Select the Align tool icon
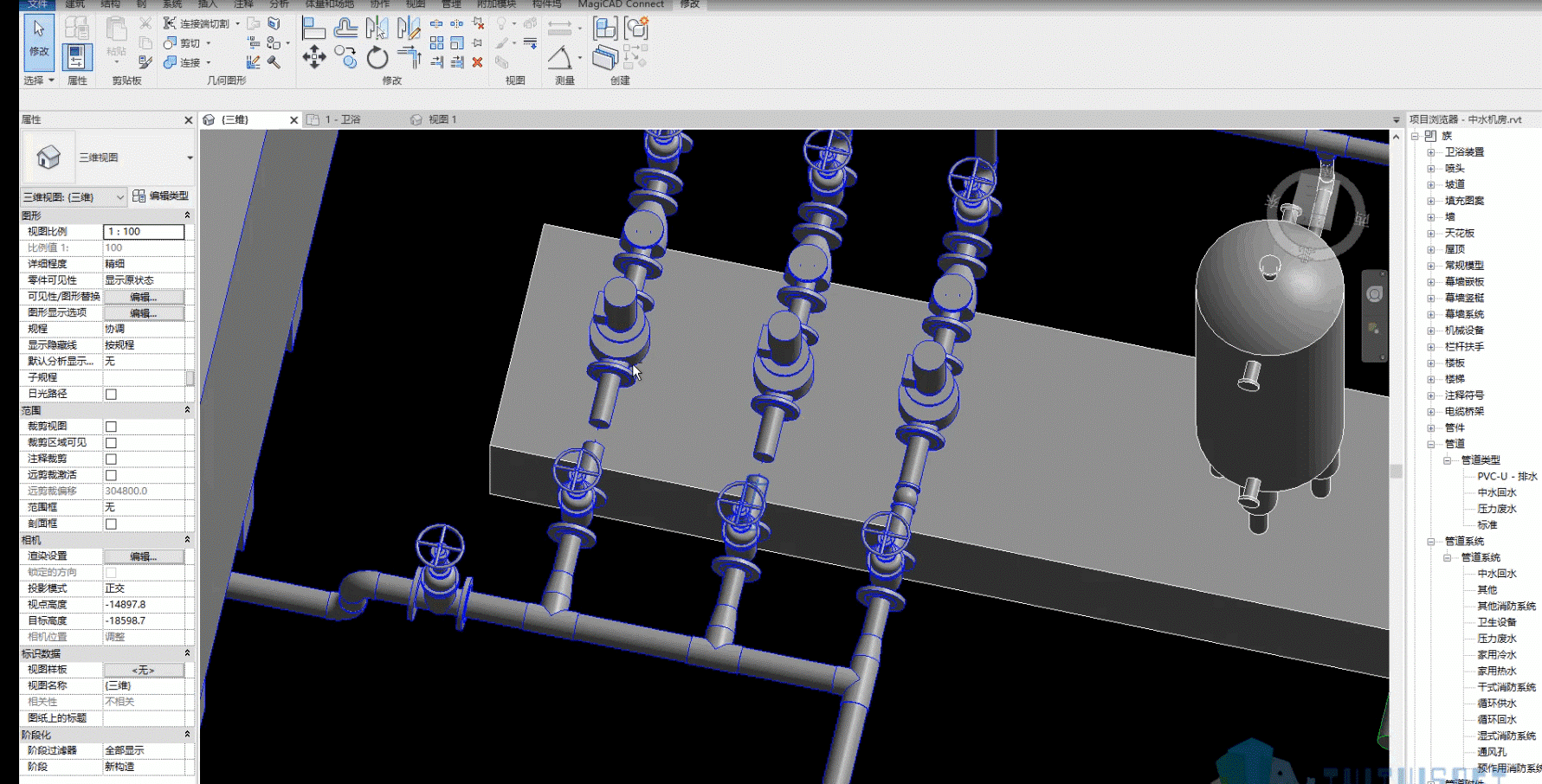This screenshot has height=784, width=1542. [313, 29]
